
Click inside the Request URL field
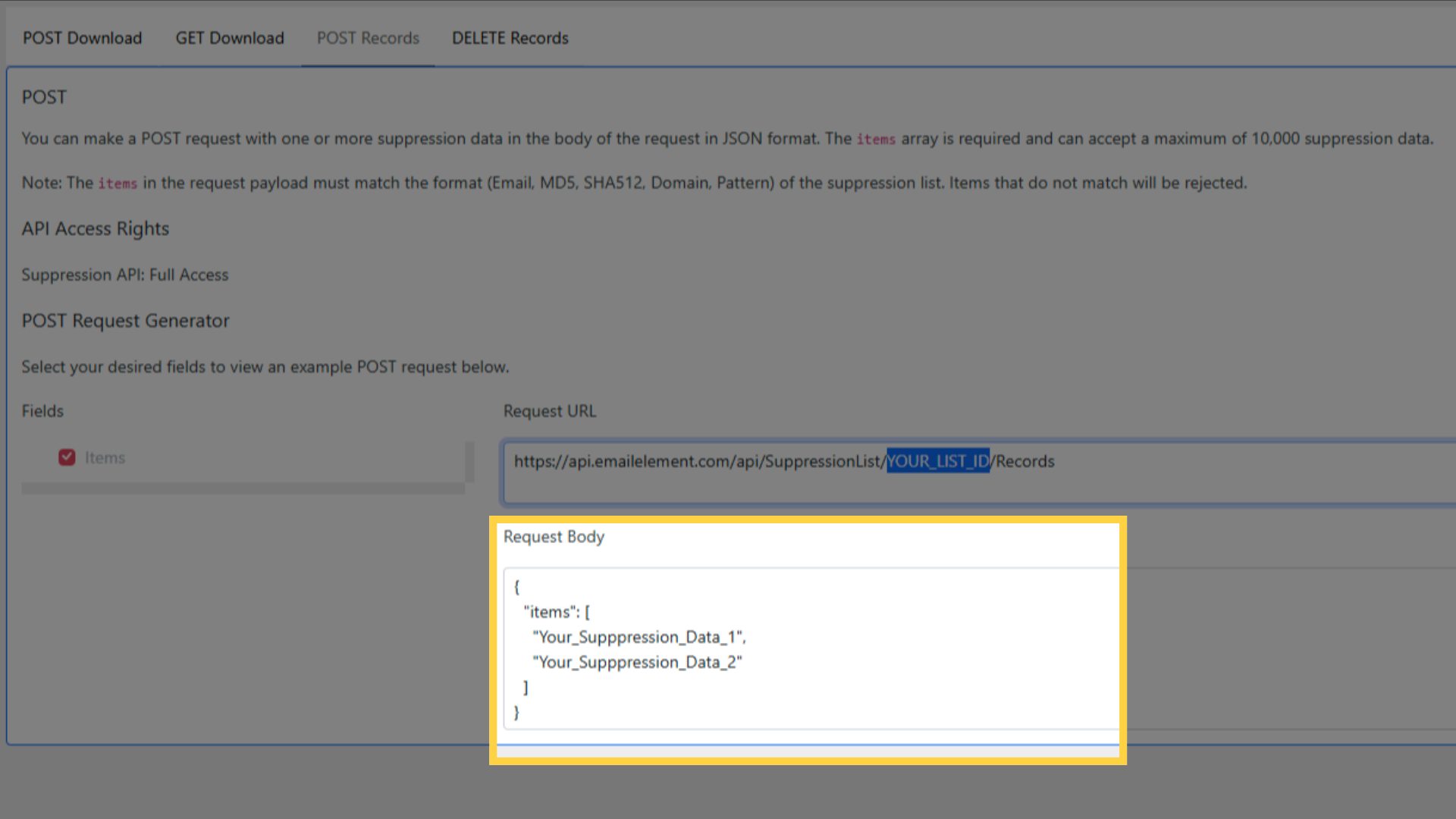click(x=978, y=472)
